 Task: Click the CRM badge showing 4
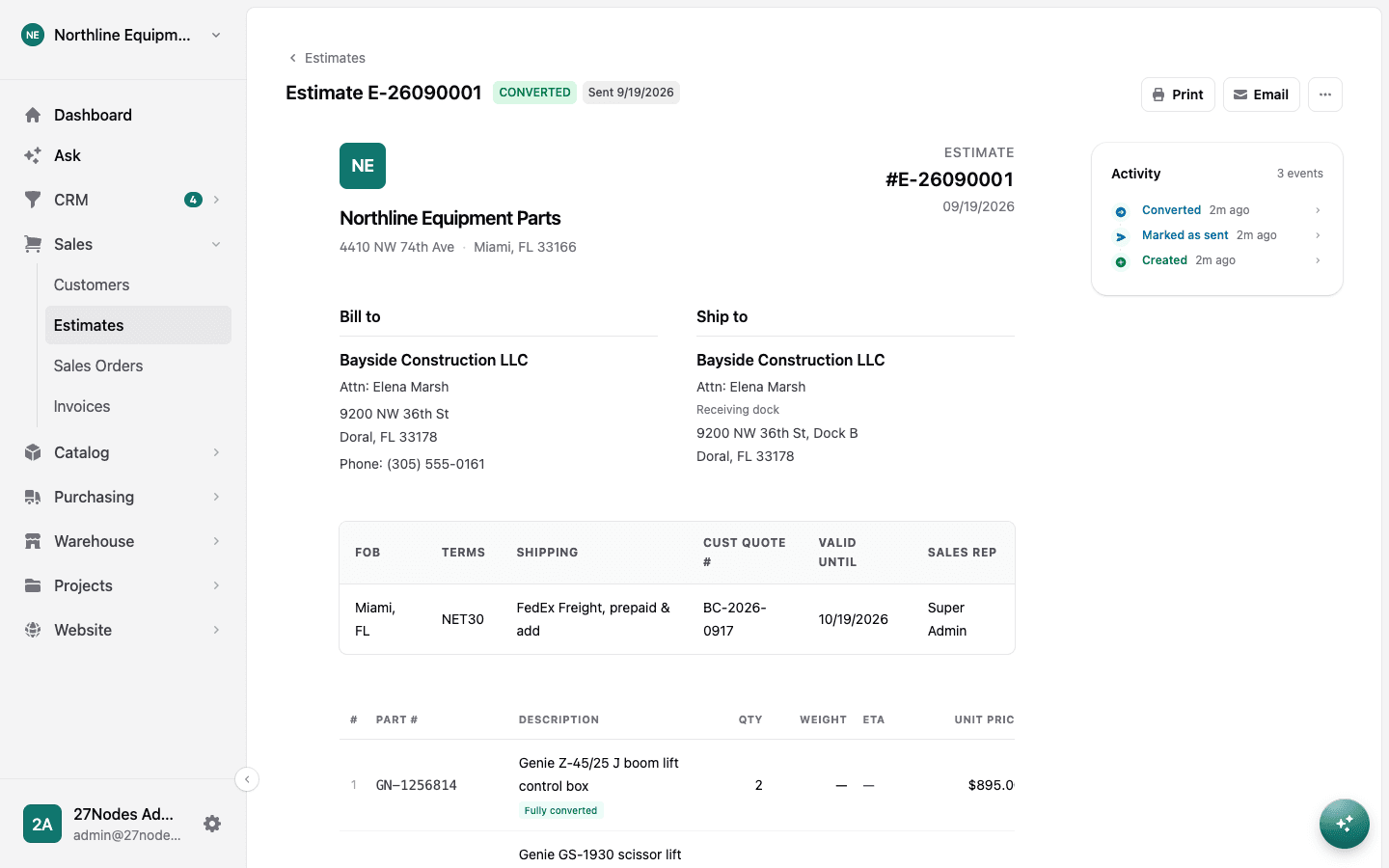click(x=193, y=200)
